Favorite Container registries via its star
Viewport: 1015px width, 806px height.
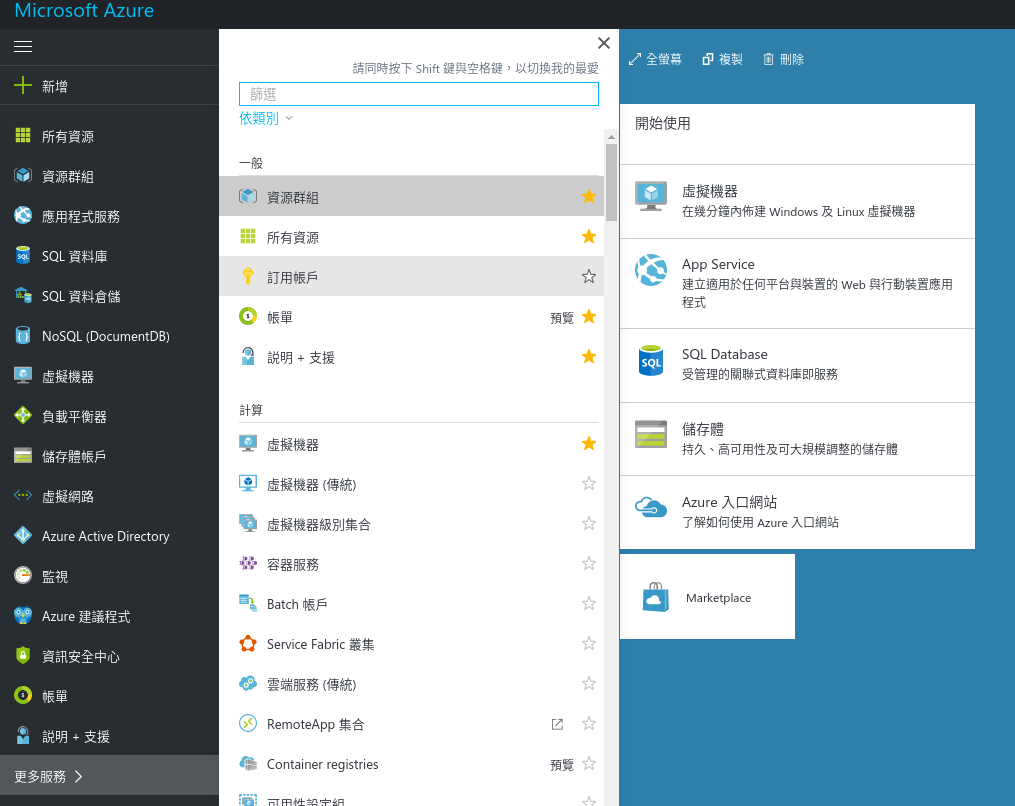pos(588,764)
